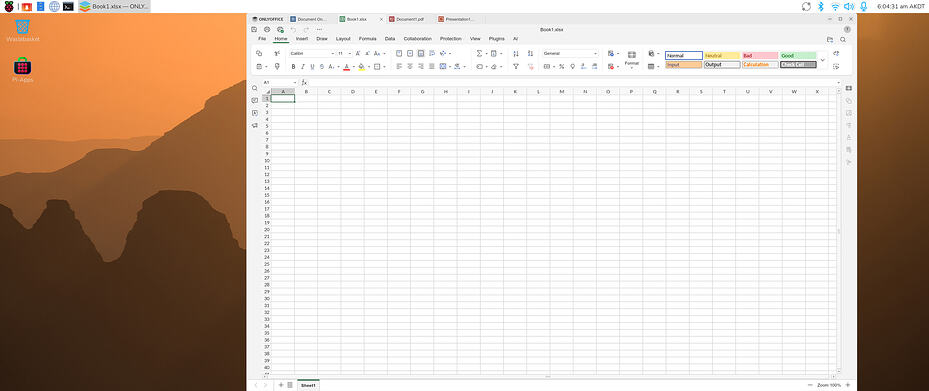The height and width of the screenshot is (391, 929).
Task: Open Search icon in left sidebar
Action: tap(255, 88)
